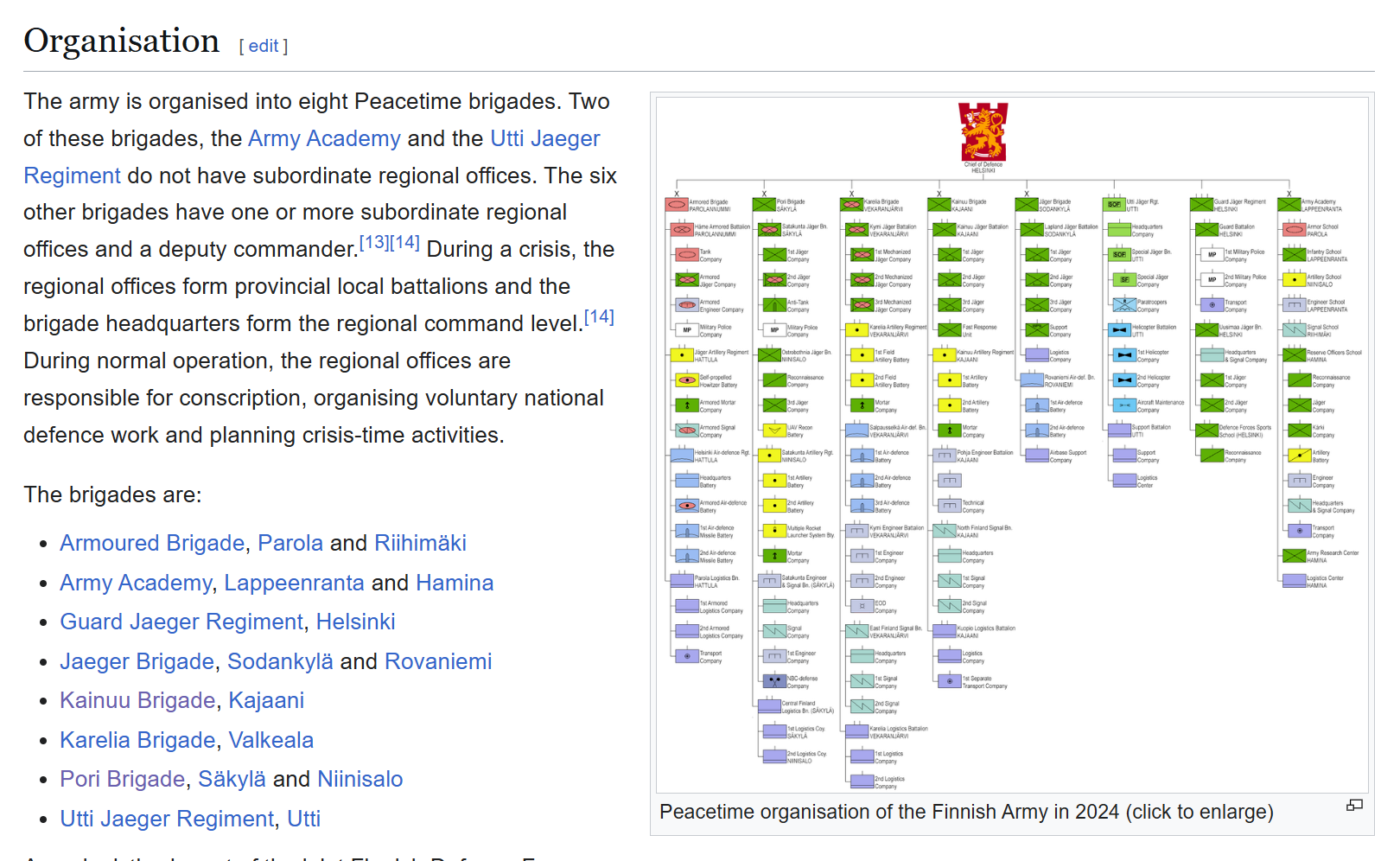
Task: Click the edit link next to Organisation
Action: click(x=264, y=46)
